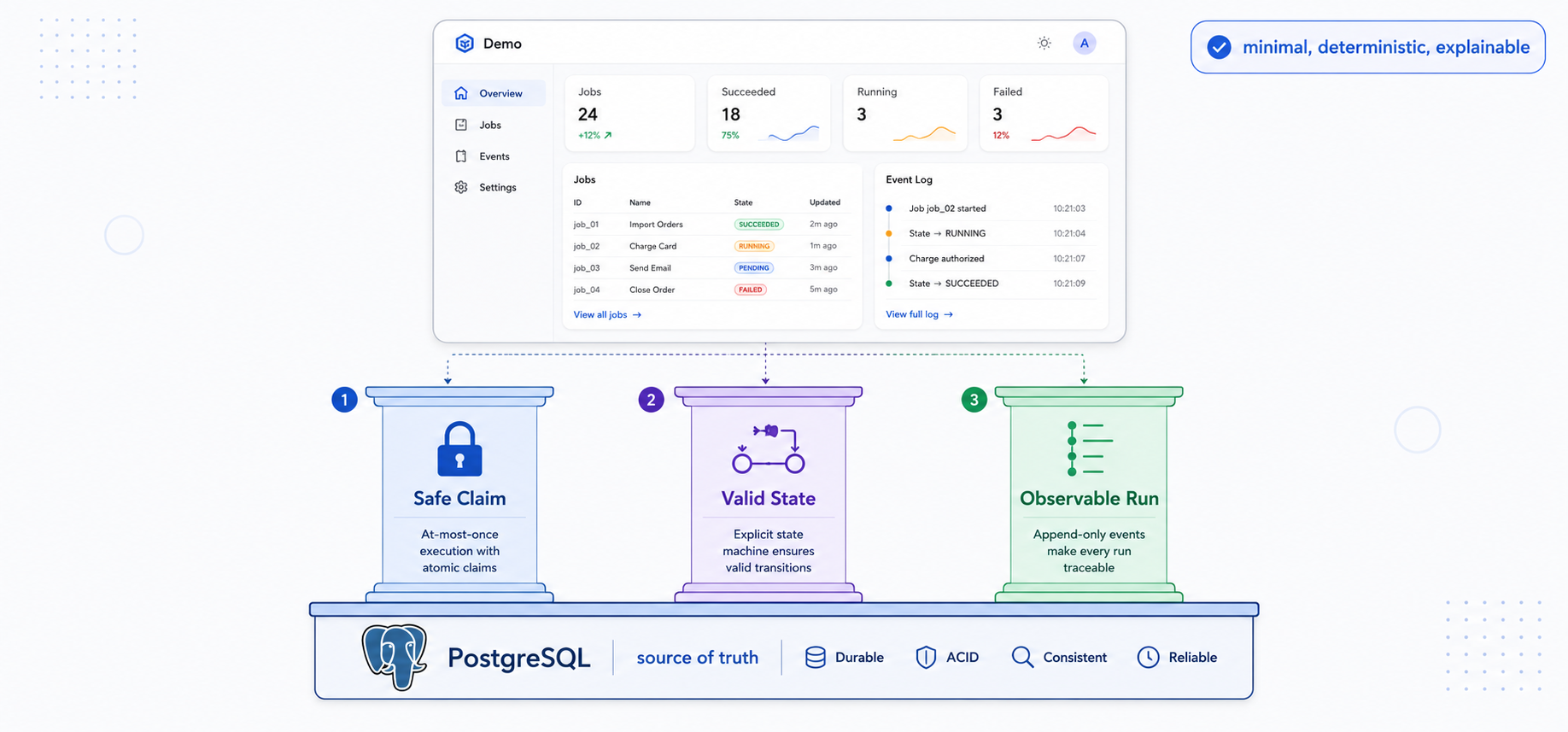The width and height of the screenshot is (1568, 732).
Task: Click the PostgreSQL elephant logo
Action: tap(395, 656)
